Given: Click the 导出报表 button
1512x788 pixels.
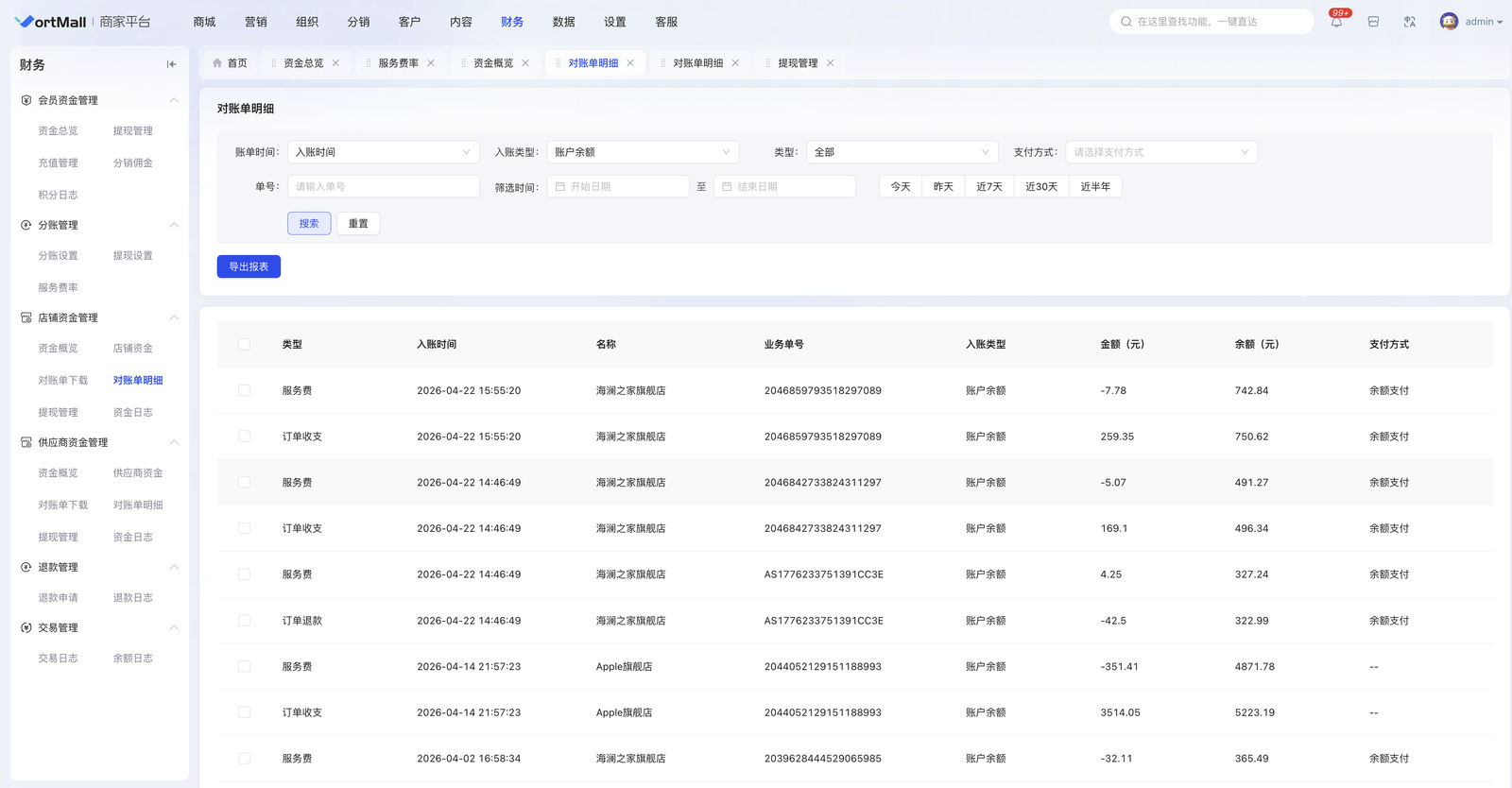Looking at the screenshot, I should [x=249, y=266].
